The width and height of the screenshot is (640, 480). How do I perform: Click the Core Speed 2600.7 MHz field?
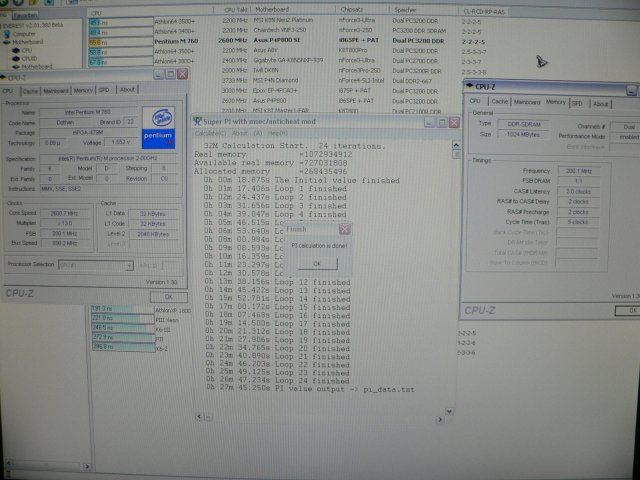pos(65,213)
